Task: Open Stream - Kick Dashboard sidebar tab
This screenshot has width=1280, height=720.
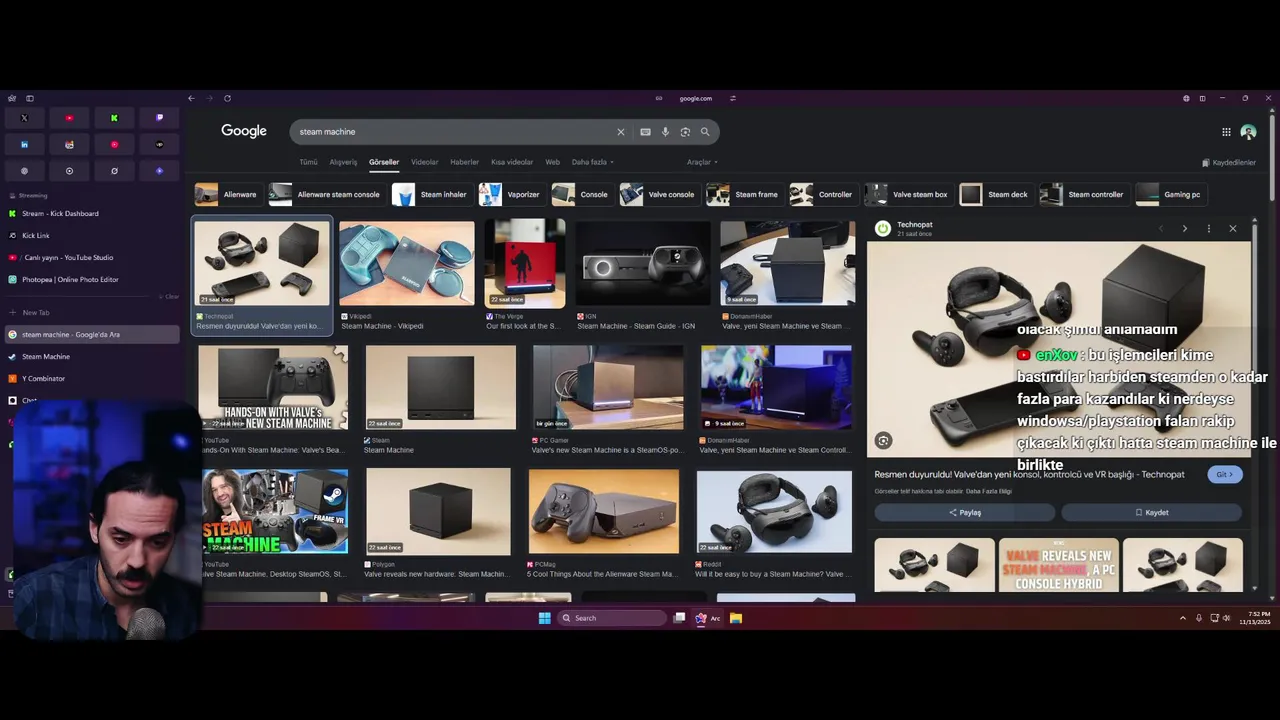Action: 92,213
